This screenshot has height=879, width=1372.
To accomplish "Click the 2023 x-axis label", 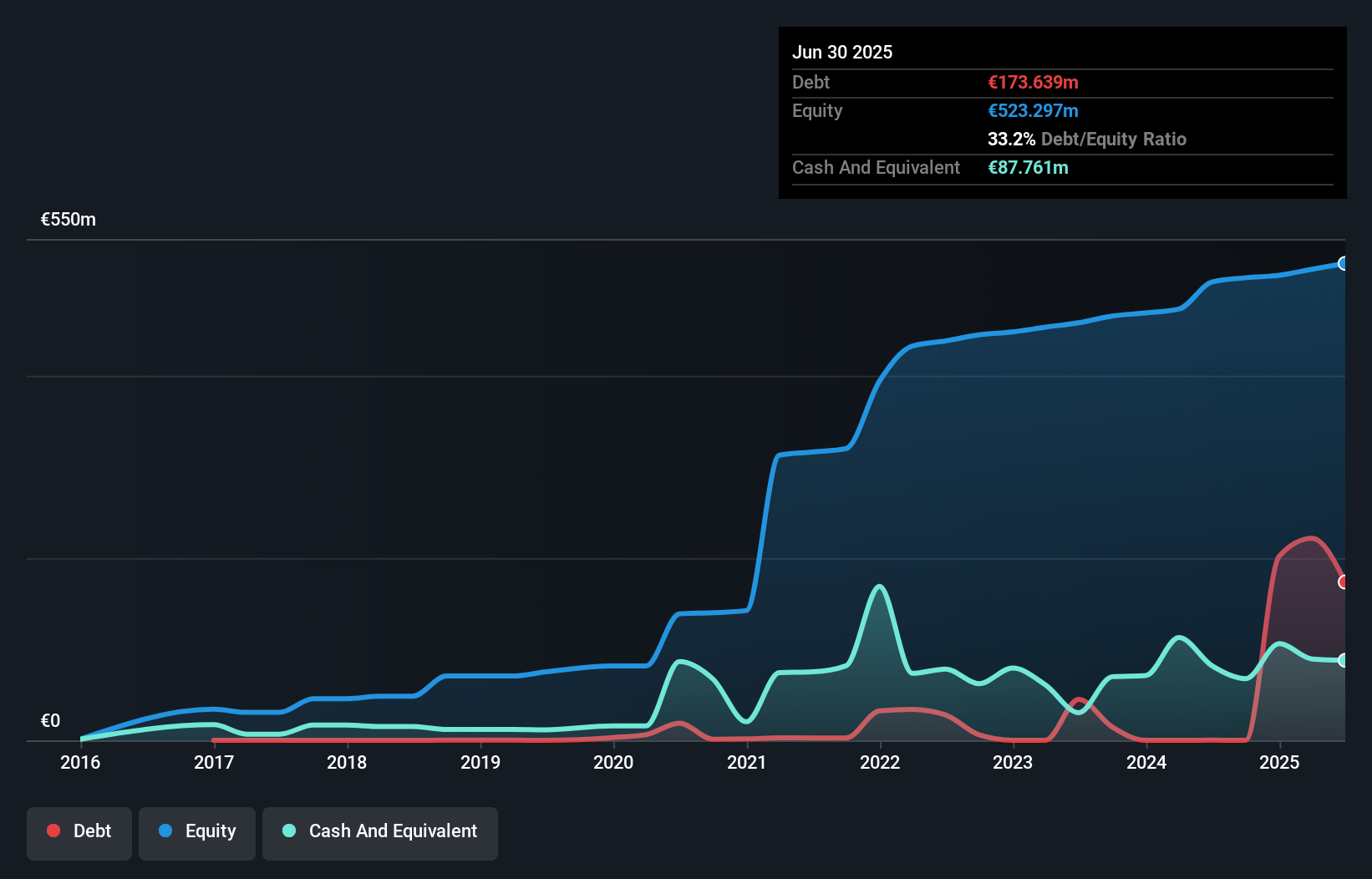I will click(1013, 762).
